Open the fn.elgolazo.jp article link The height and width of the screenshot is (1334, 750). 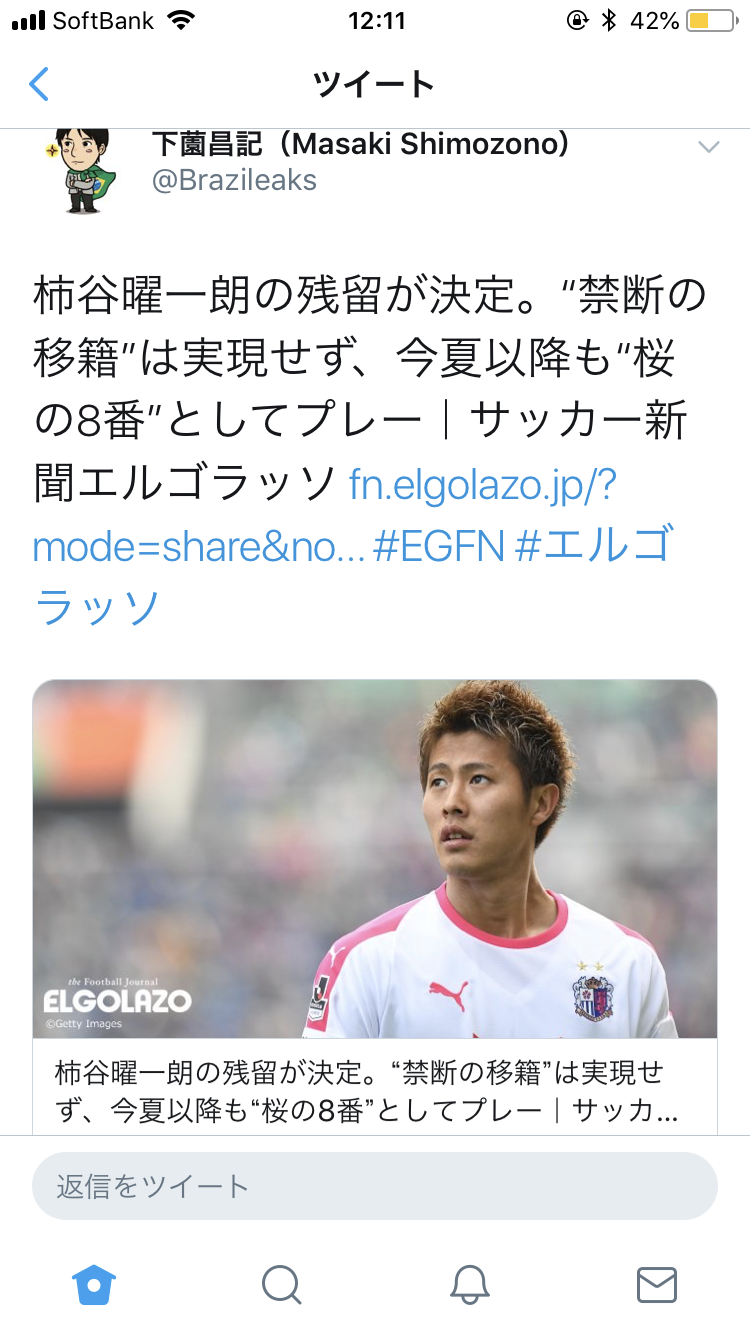(x=325, y=516)
